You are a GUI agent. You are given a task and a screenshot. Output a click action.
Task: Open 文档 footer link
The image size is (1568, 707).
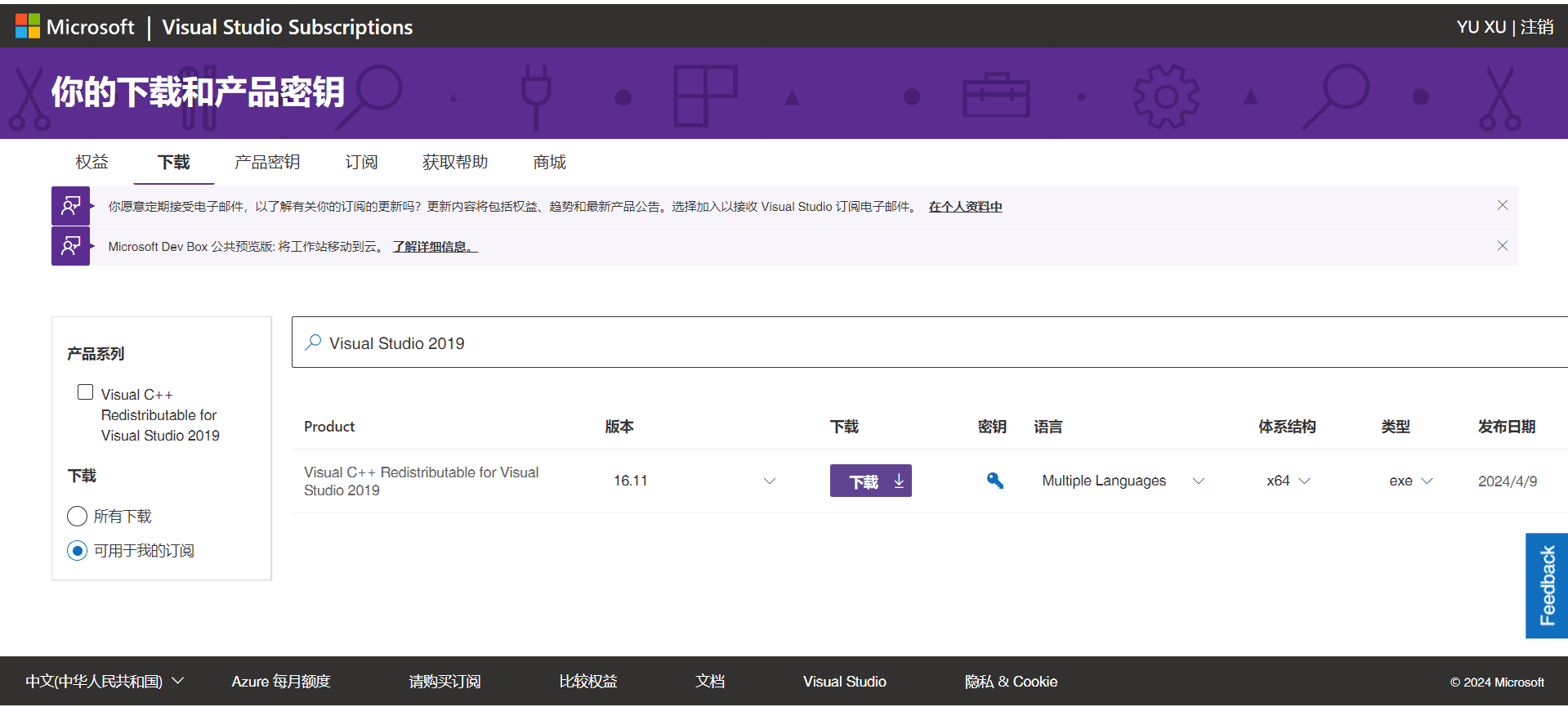pos(710,681)
